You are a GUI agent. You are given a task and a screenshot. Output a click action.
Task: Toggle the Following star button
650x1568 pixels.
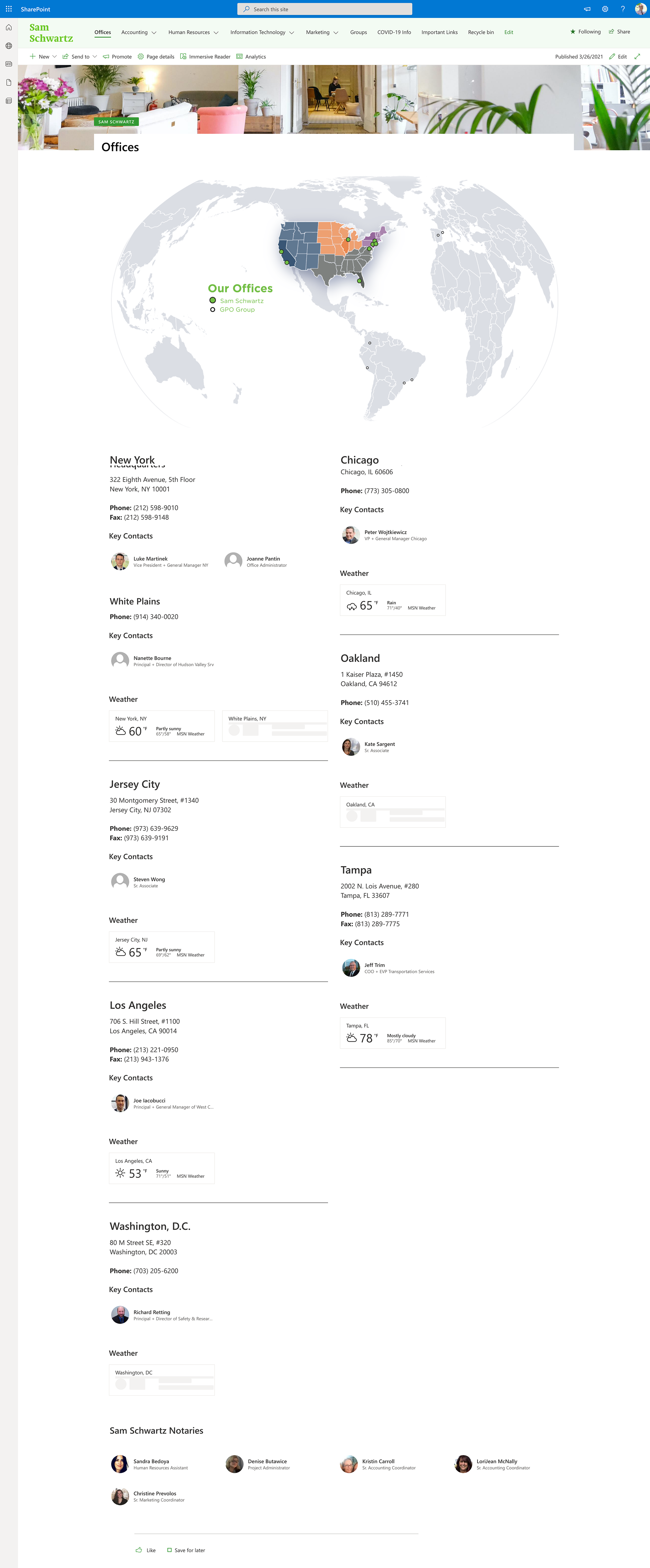pos(585,32)
